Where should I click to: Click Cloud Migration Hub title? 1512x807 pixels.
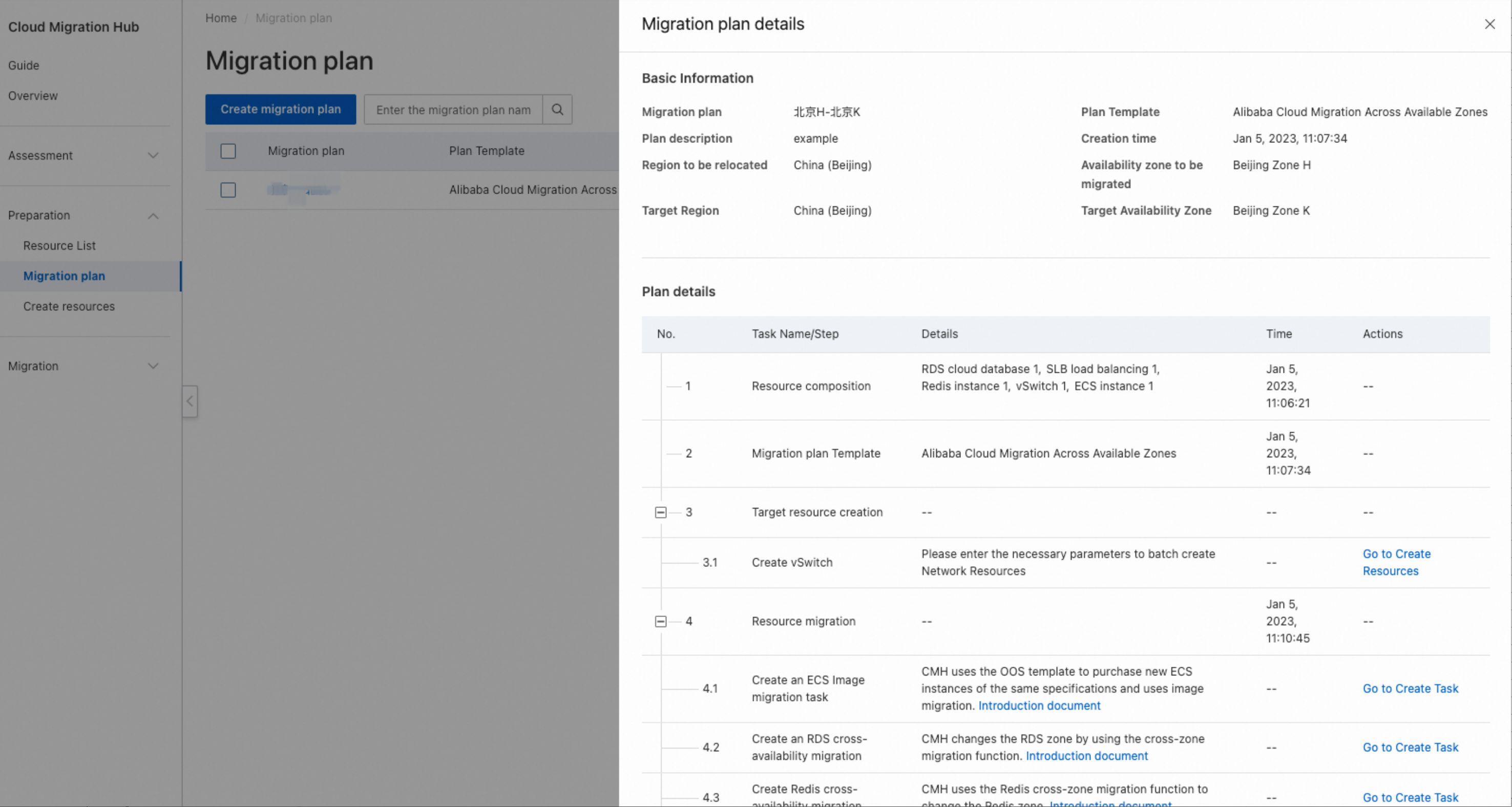pyautogui.click(x=73, y=27)
